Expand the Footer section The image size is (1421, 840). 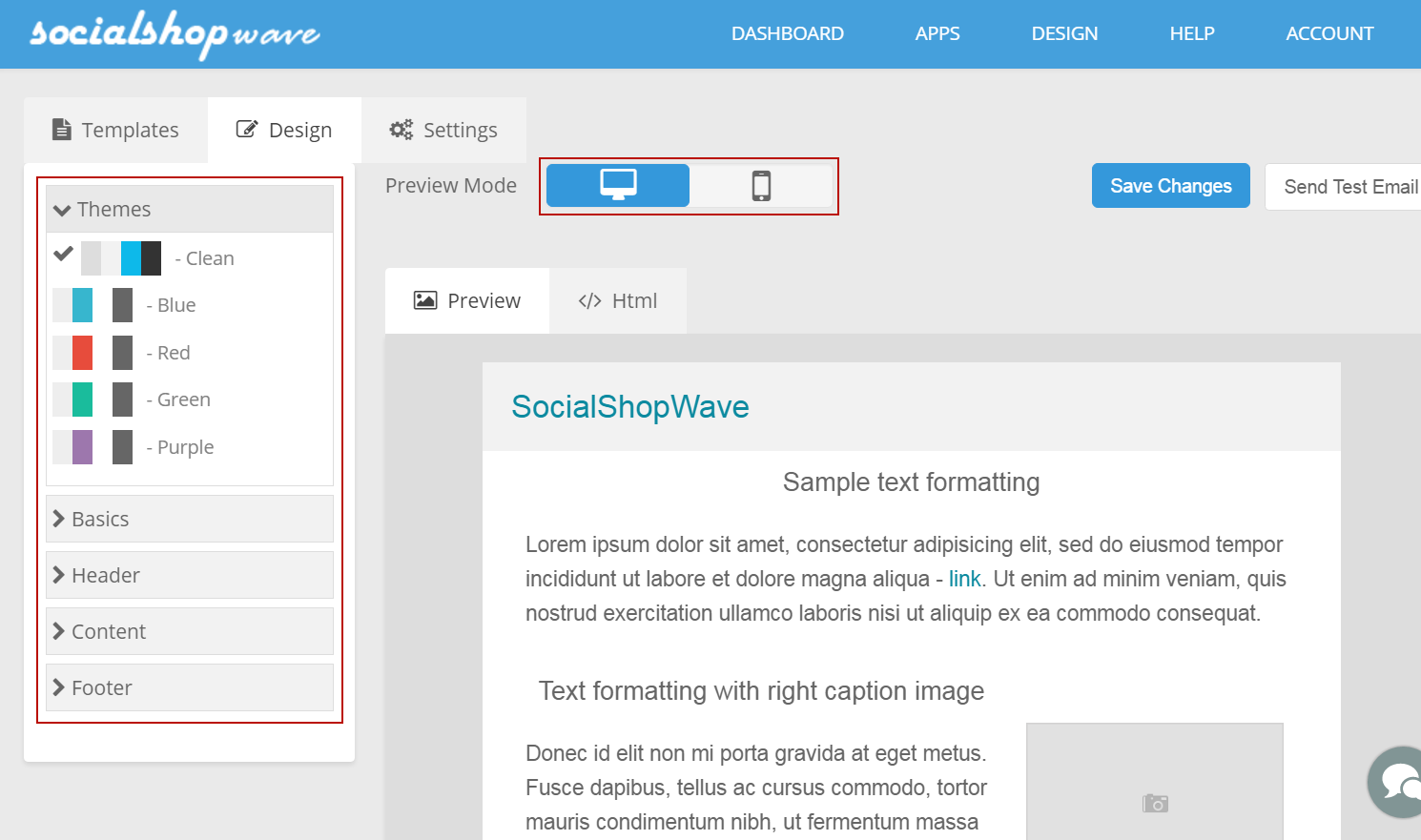(190, 687)
